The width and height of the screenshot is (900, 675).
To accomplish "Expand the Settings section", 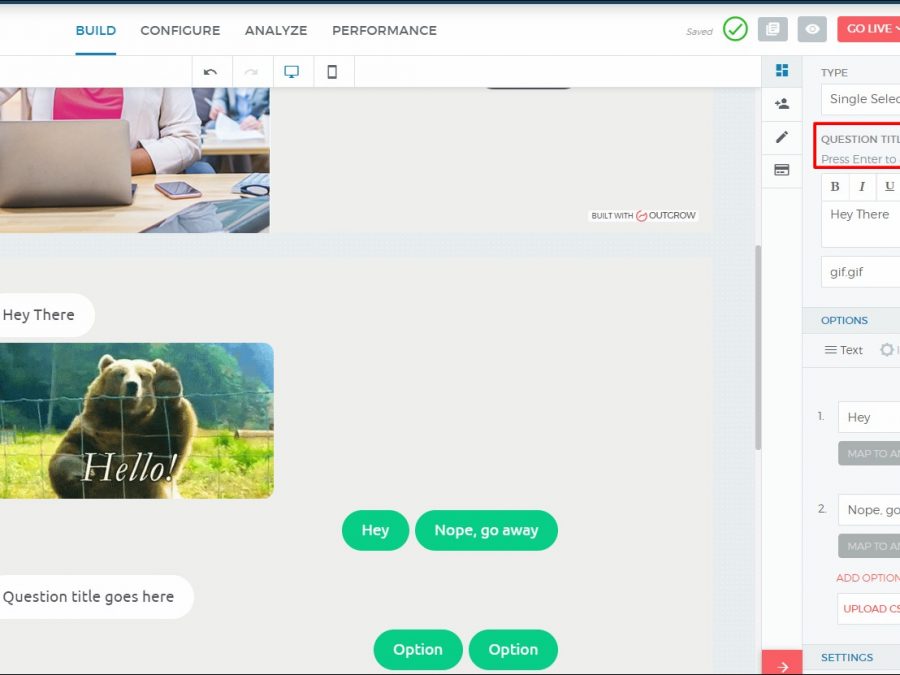I will [848, 657].
